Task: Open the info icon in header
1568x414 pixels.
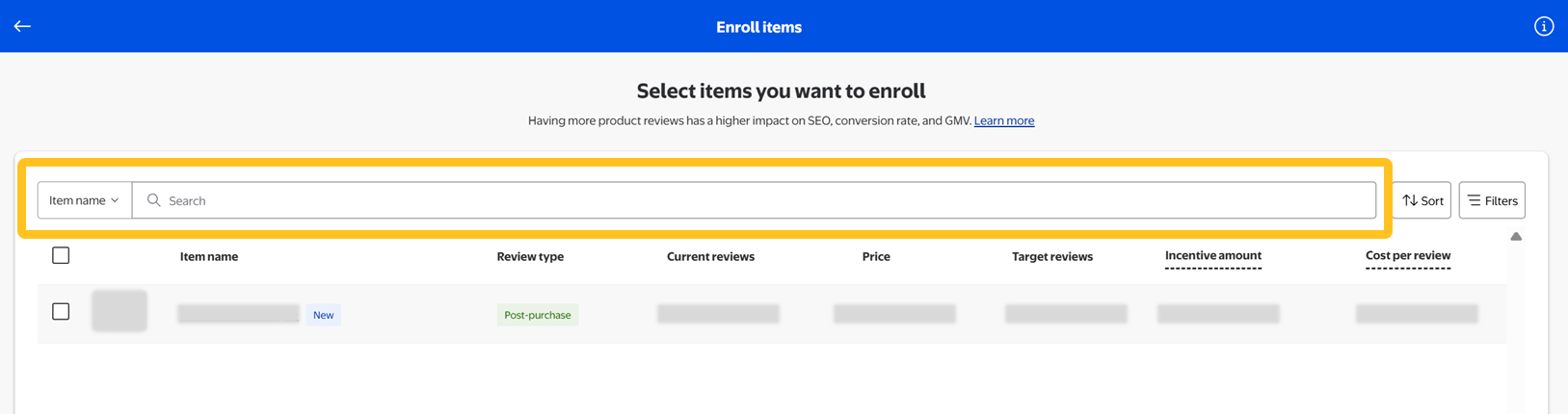Action: 1543,26
